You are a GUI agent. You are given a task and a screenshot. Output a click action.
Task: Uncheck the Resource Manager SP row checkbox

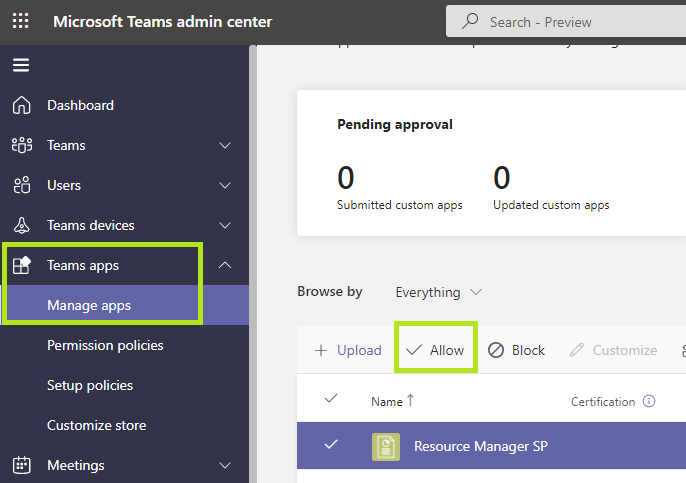tap(331, 444)
